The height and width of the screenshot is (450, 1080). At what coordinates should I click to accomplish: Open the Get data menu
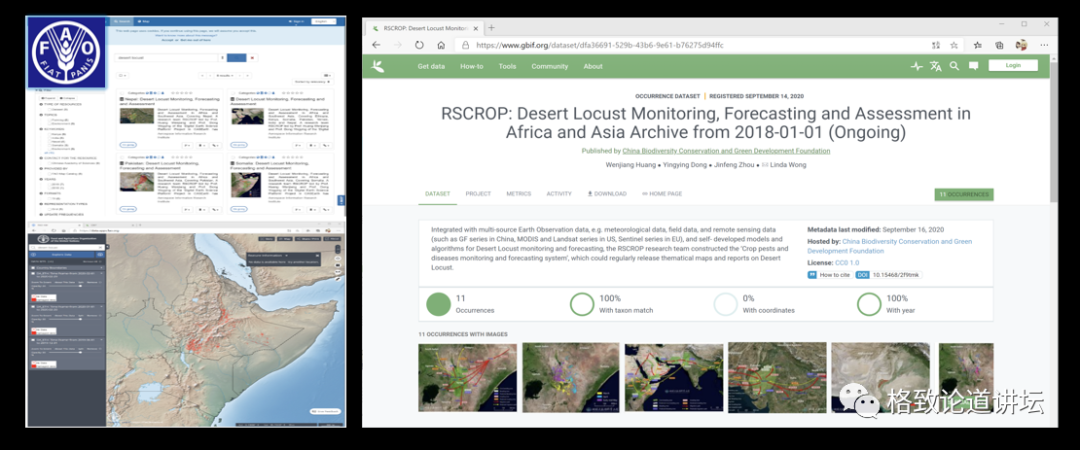[433, 66]
